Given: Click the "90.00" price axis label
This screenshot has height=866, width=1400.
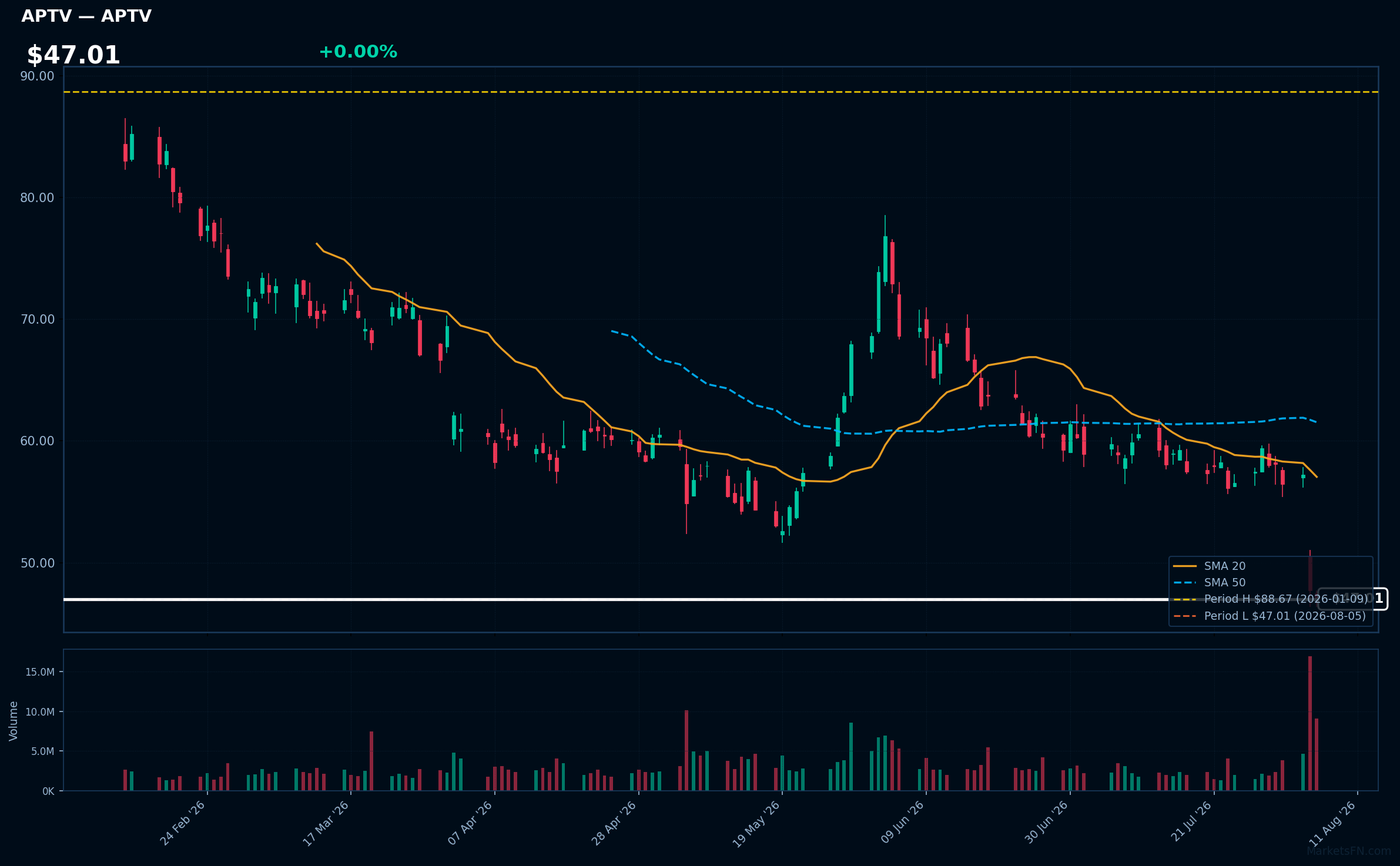Looking at the screenshot, I should (37, 76).
